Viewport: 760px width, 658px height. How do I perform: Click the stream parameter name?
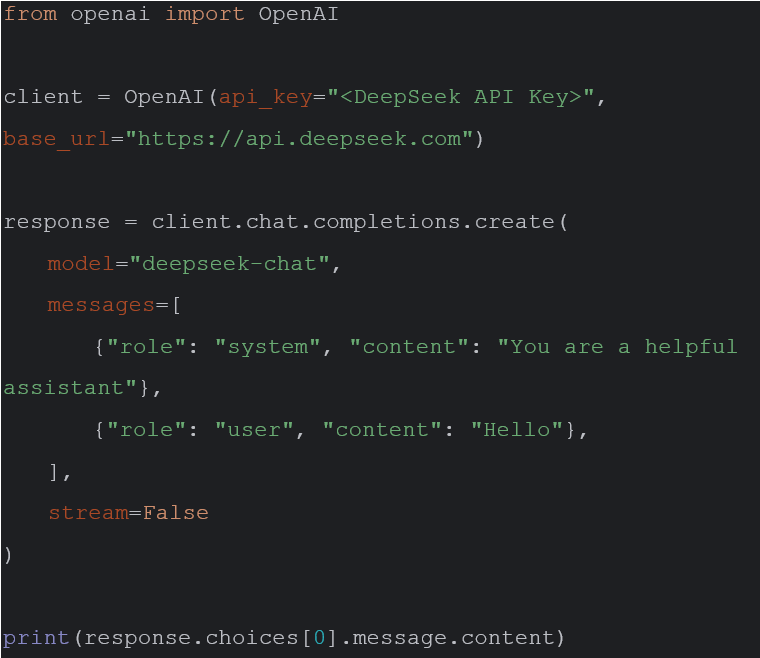88,513
